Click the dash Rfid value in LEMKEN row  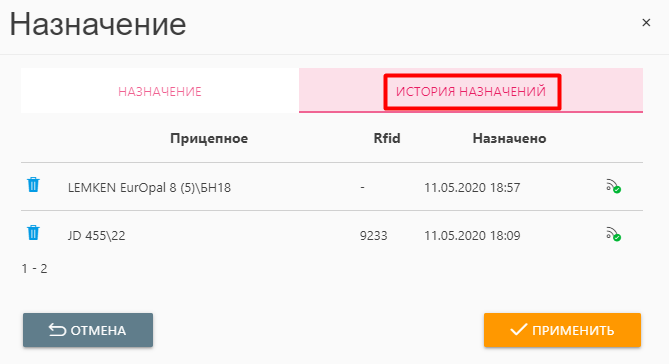pyautogui.click(x=362, y=187)
